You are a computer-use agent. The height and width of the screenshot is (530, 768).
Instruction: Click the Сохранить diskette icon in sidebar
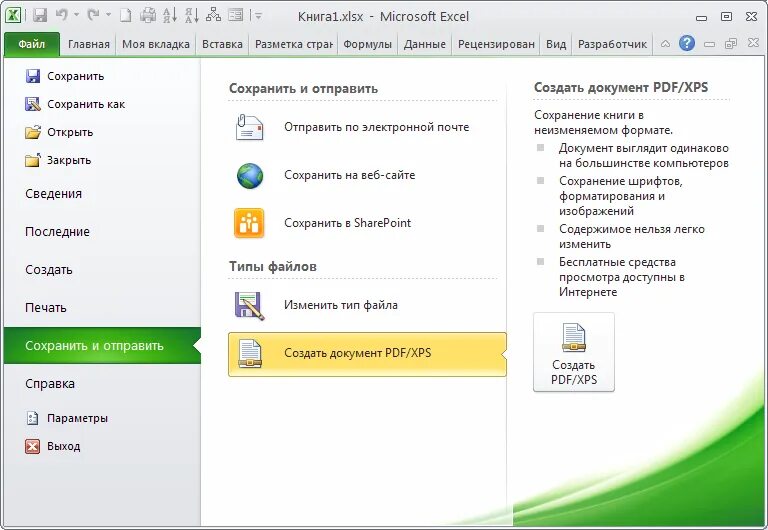[x=33, y=76]
